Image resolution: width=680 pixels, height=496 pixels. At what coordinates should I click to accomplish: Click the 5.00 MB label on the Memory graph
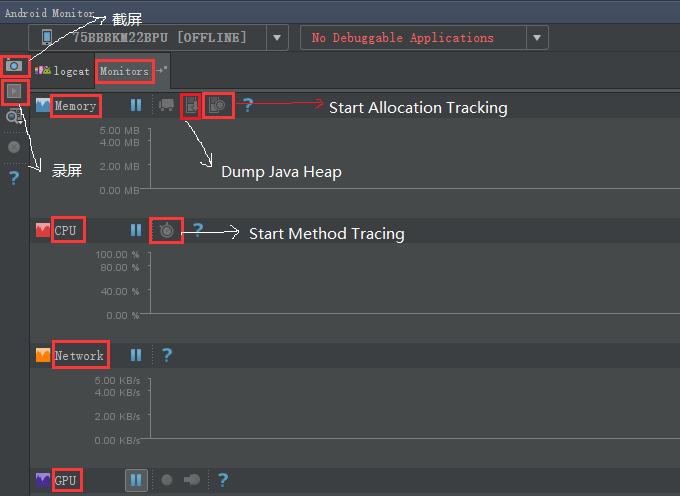(119, 130)
